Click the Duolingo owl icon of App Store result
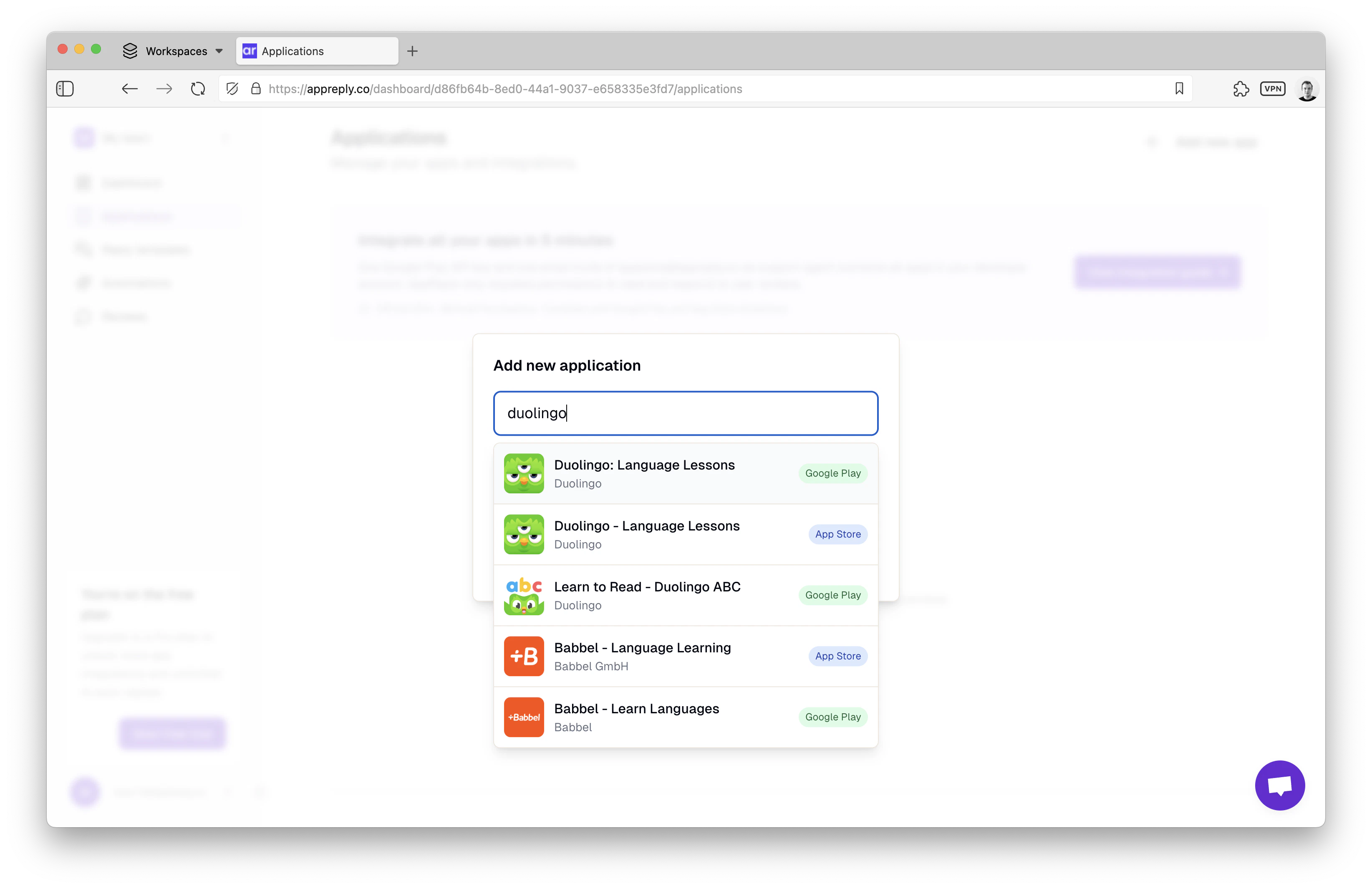Screen dimensions: 1372x889 pos(523,534)
